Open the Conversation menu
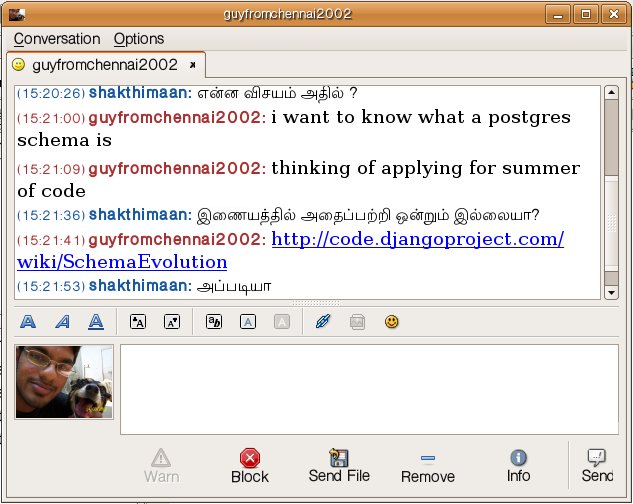 point(57,39)
